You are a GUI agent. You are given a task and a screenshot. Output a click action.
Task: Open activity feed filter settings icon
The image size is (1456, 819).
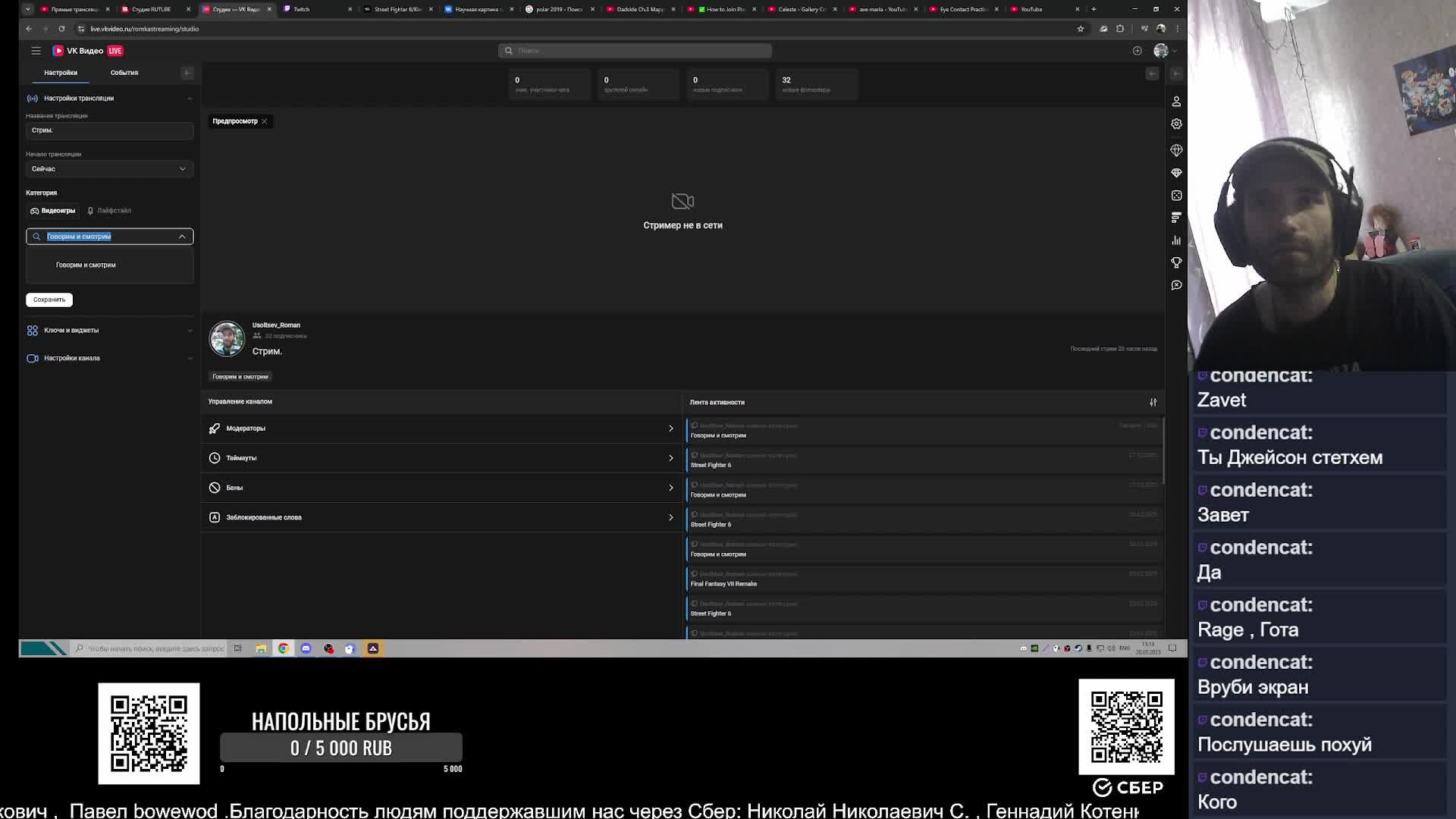point(1153,403)
